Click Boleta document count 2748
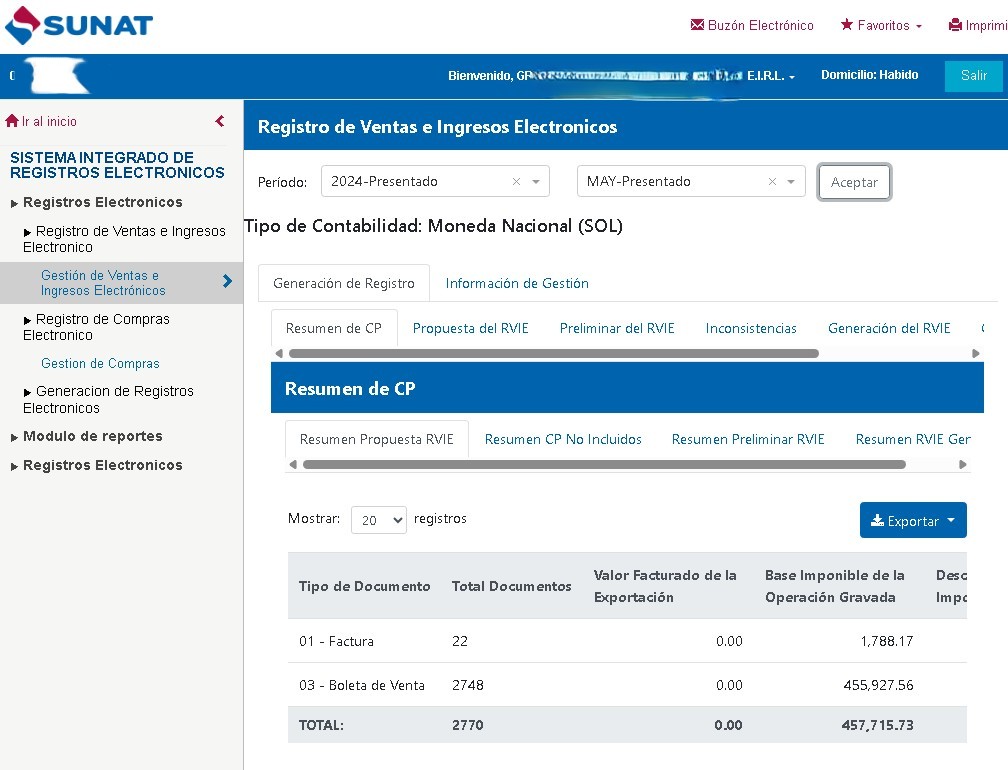This screenshot has width=1008, height=770. [x=467, y=685]
